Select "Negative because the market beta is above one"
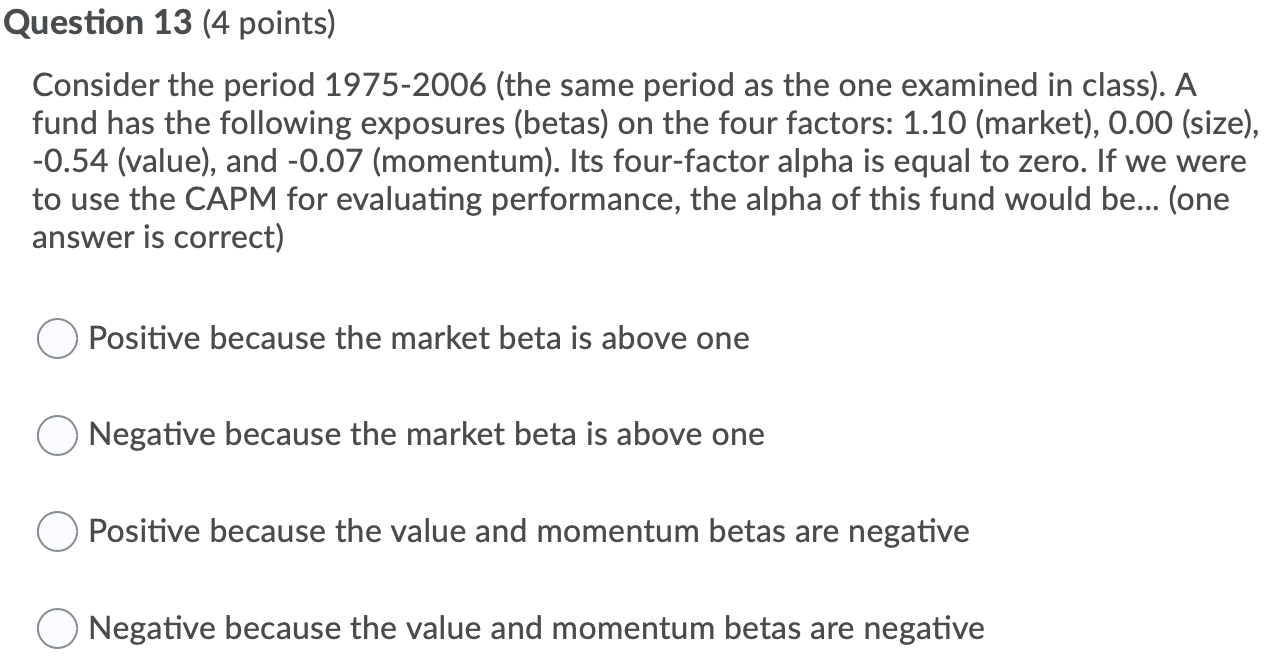The height and width of the screenshot is (662, 1272). (425, 435)
